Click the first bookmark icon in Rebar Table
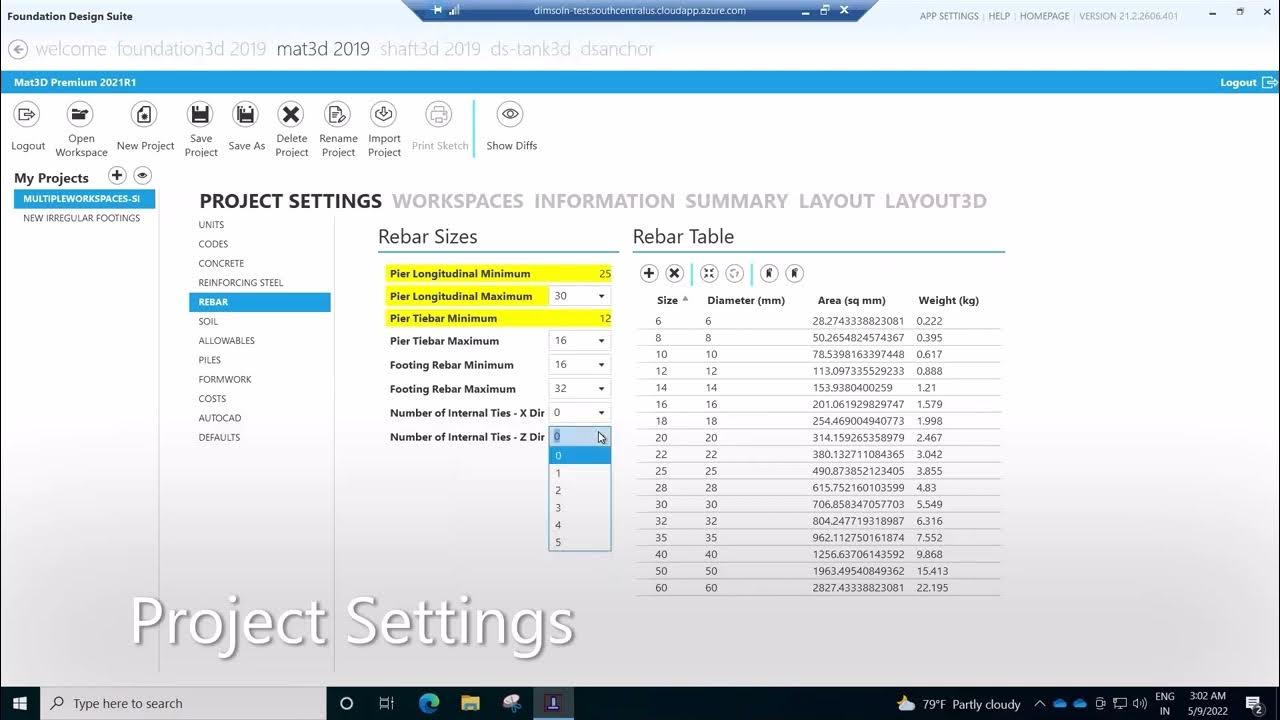1280x720 pixels. pos(769,273)
